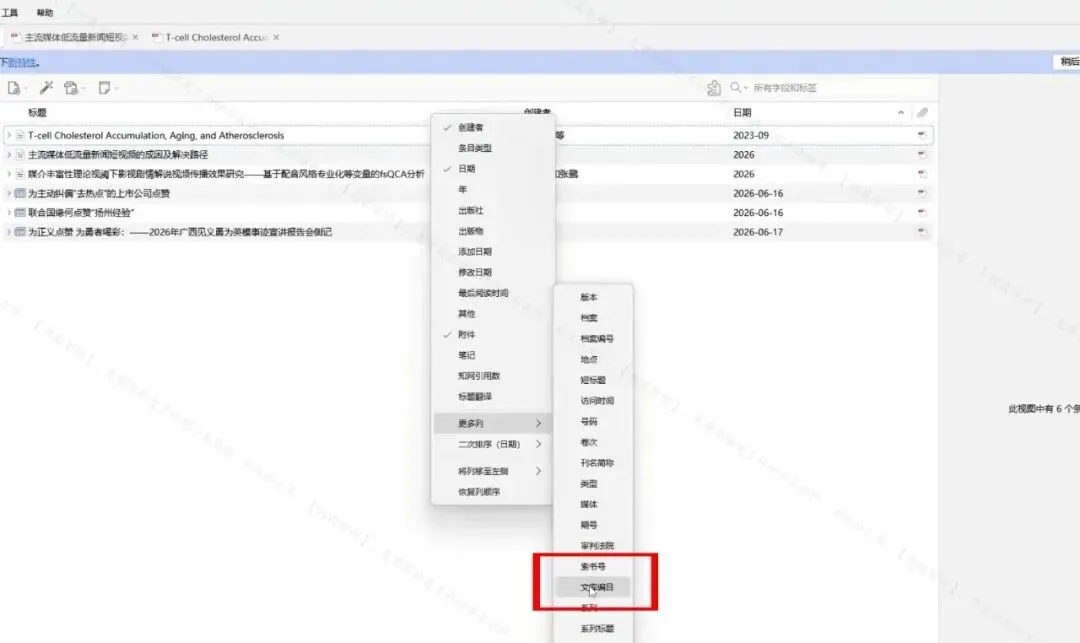The width and height of the screenshot is (1080, 643).
Task: Close the 主流媒体低流量 tab
Action: [135, 37]
